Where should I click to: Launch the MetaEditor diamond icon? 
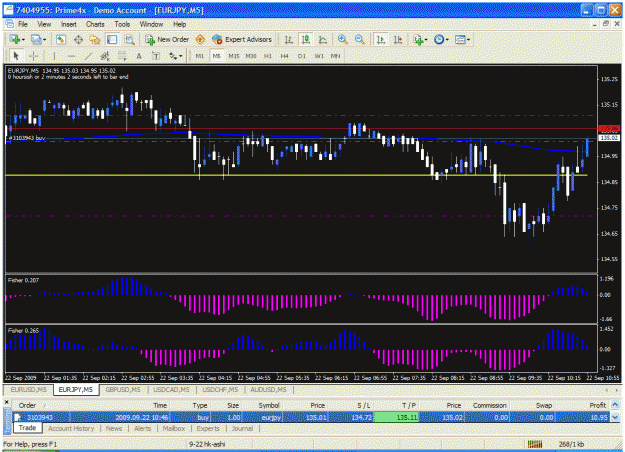[x=200, y=39]
